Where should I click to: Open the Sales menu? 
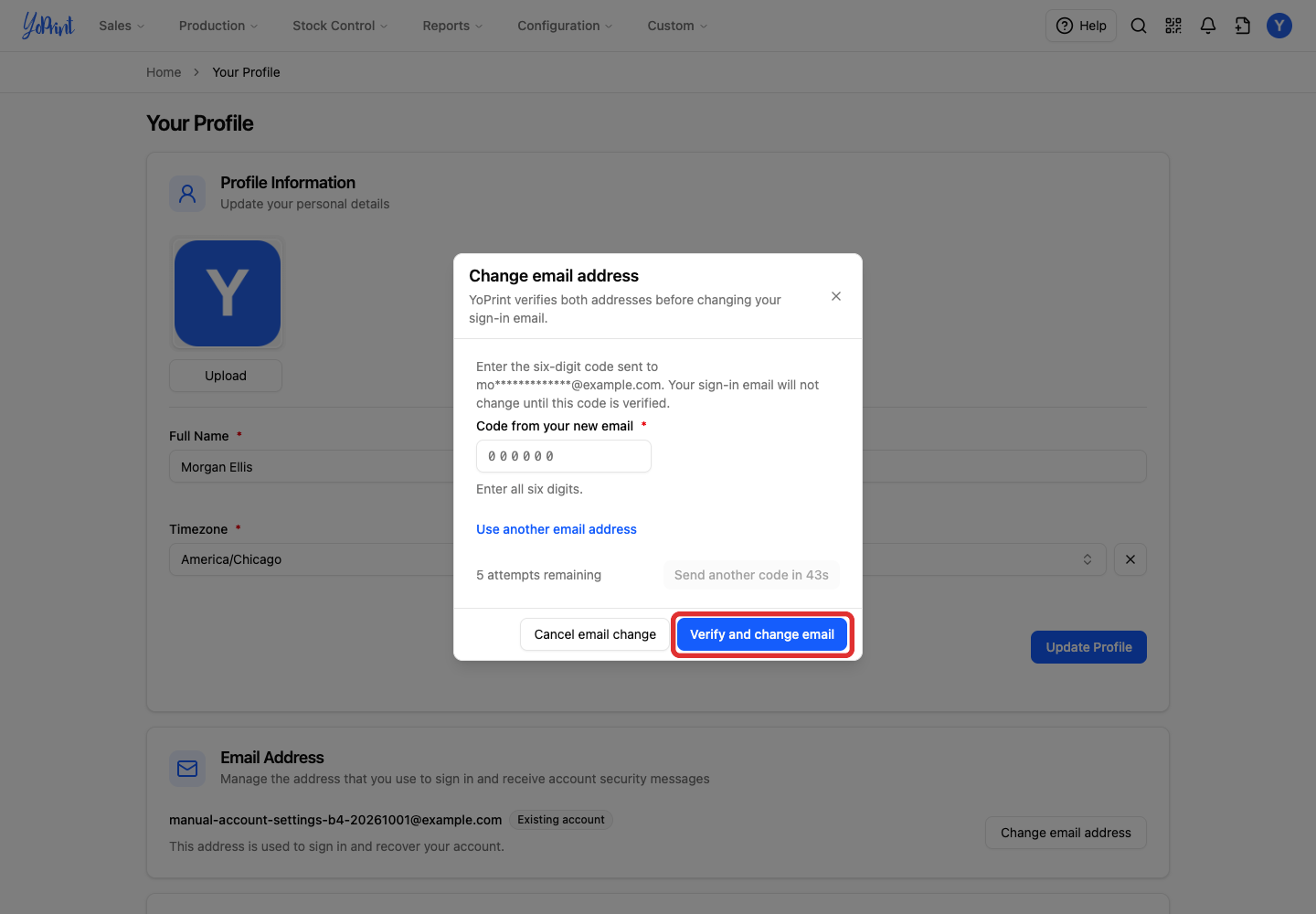tap(122, 26)
